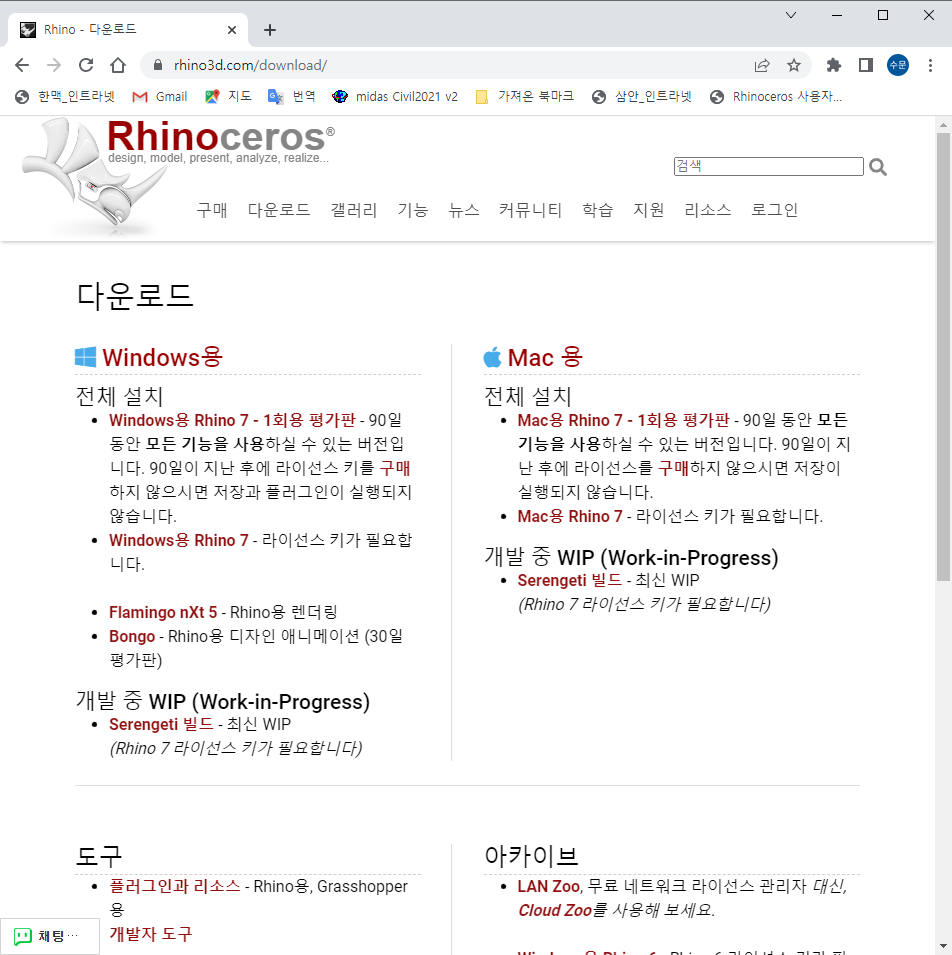Open the user profile avatar
This screenshot has height=955, width=952.
898,65
